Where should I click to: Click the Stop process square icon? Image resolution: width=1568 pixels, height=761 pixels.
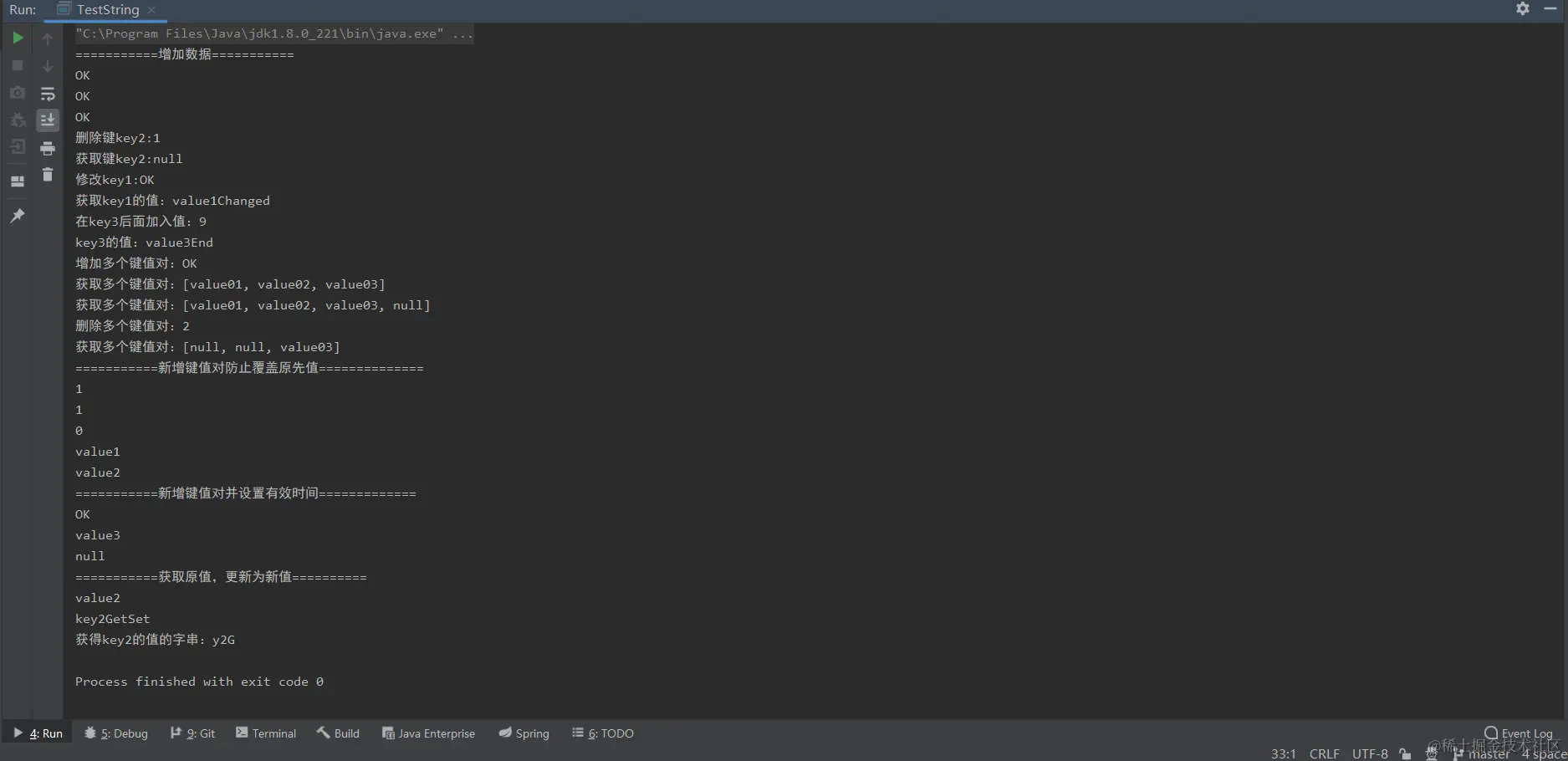coord(18,65)
